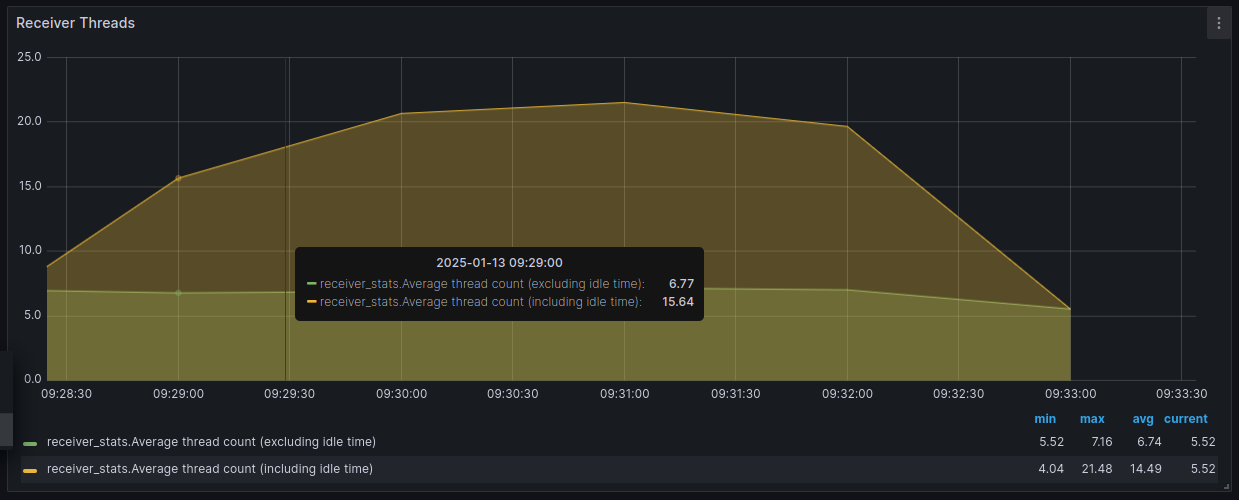Click the min value 4.04
The height and width of the screenshot is (500, 1239).
pyautogui.click(x=1051, y=469)
